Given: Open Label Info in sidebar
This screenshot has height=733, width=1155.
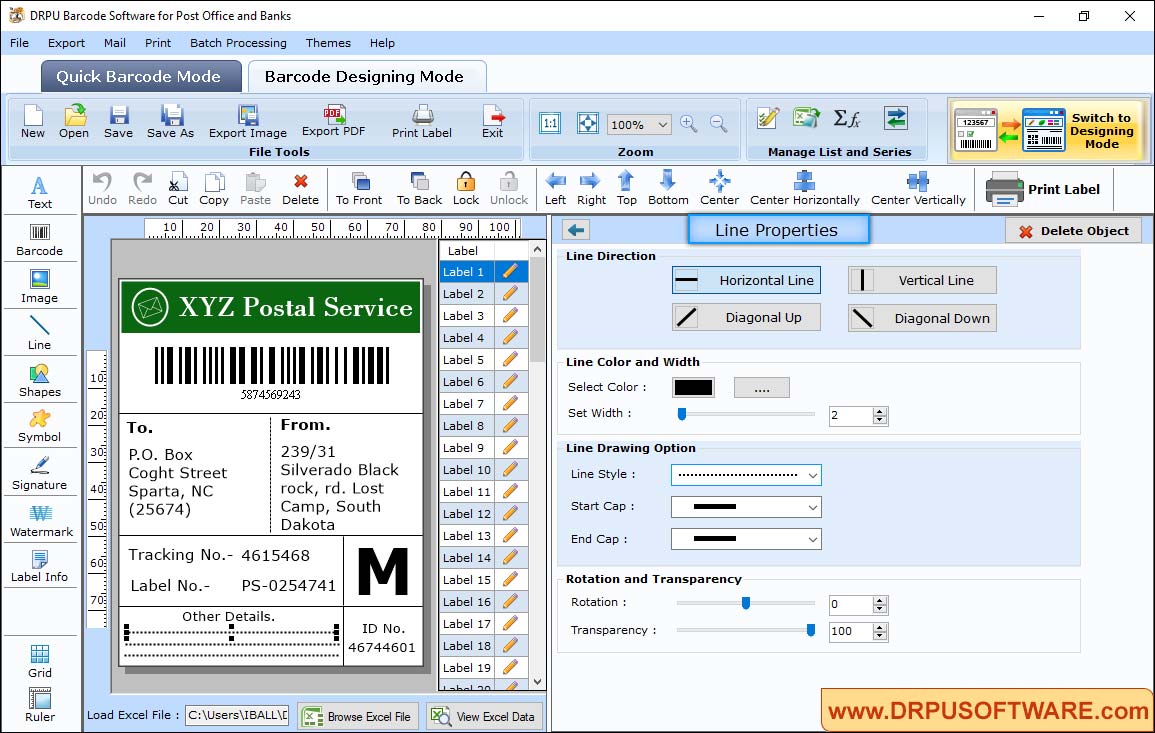Looking at the screenshot, I should [40, 567].
